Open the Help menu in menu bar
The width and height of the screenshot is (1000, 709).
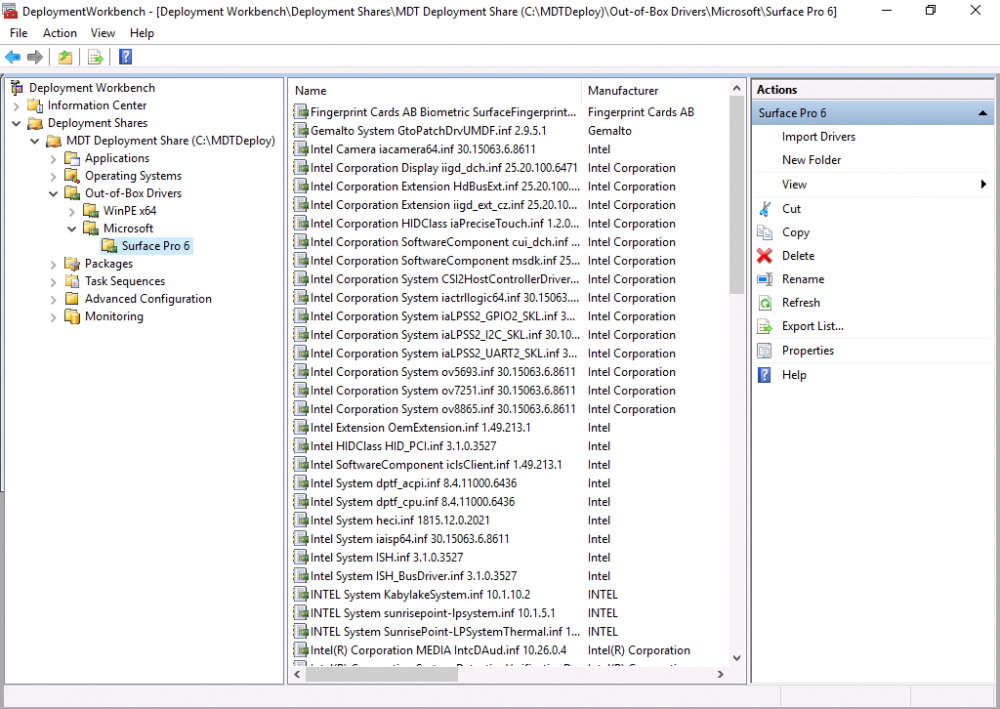[x=142, y=33]
